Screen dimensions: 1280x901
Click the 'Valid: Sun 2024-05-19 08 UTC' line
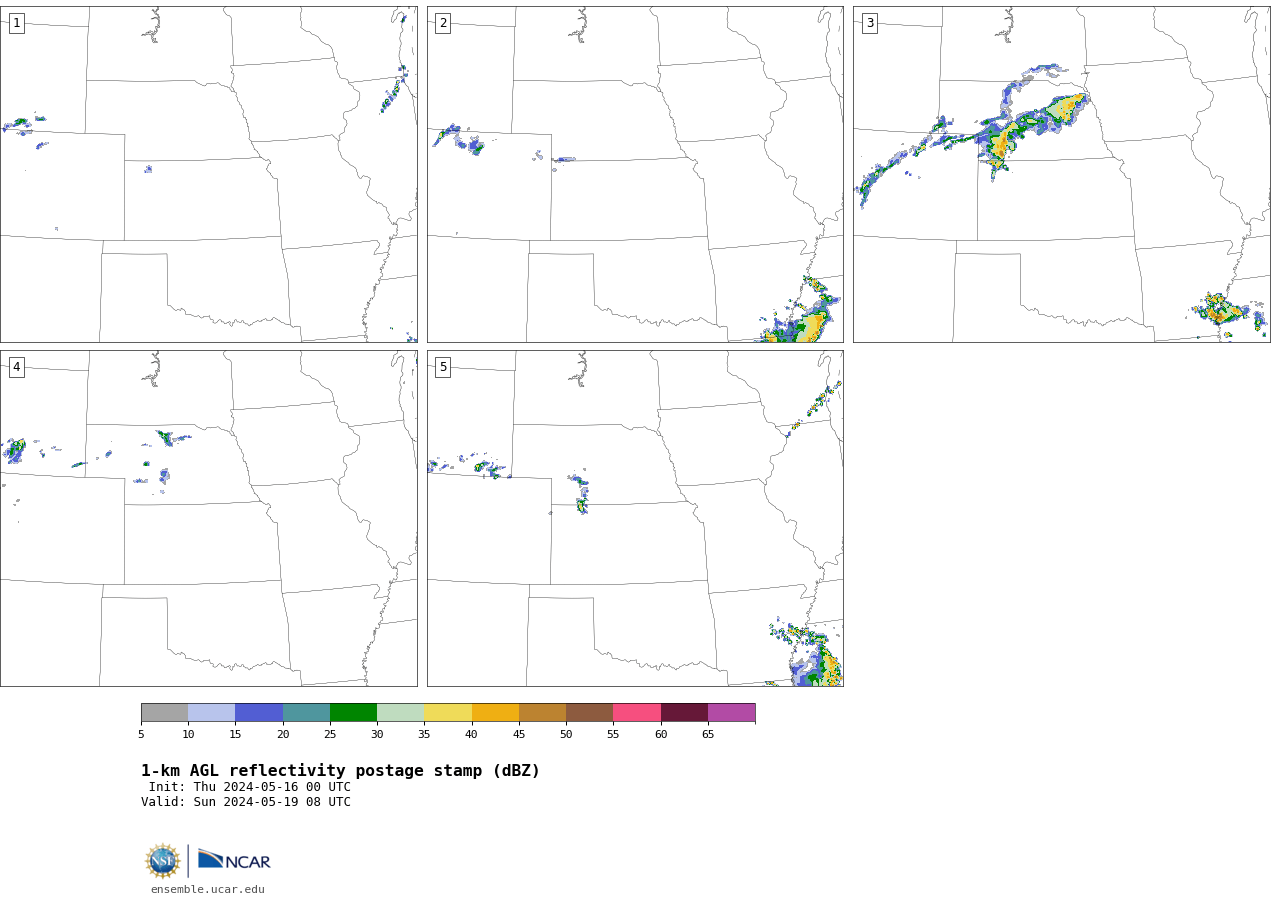(246, 802)
